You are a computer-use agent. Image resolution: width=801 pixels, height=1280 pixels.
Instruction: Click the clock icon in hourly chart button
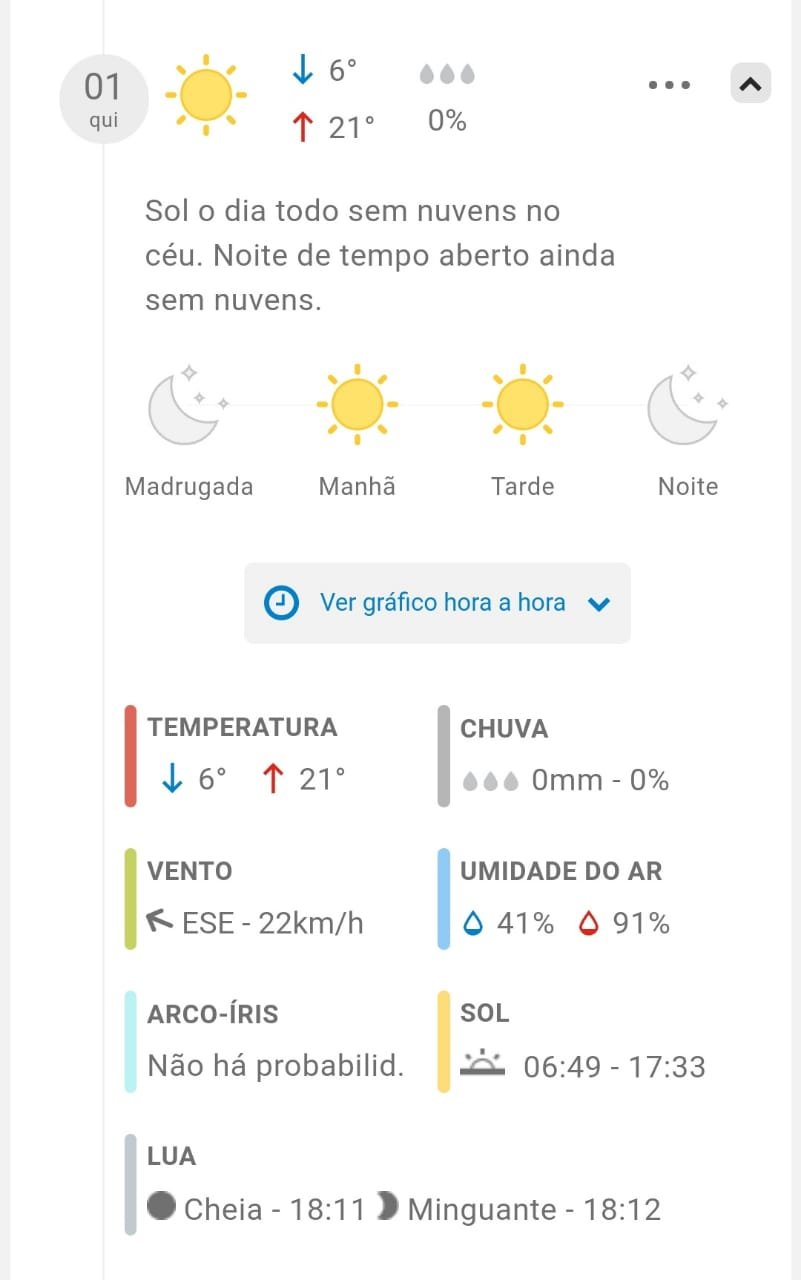point(281,603)
